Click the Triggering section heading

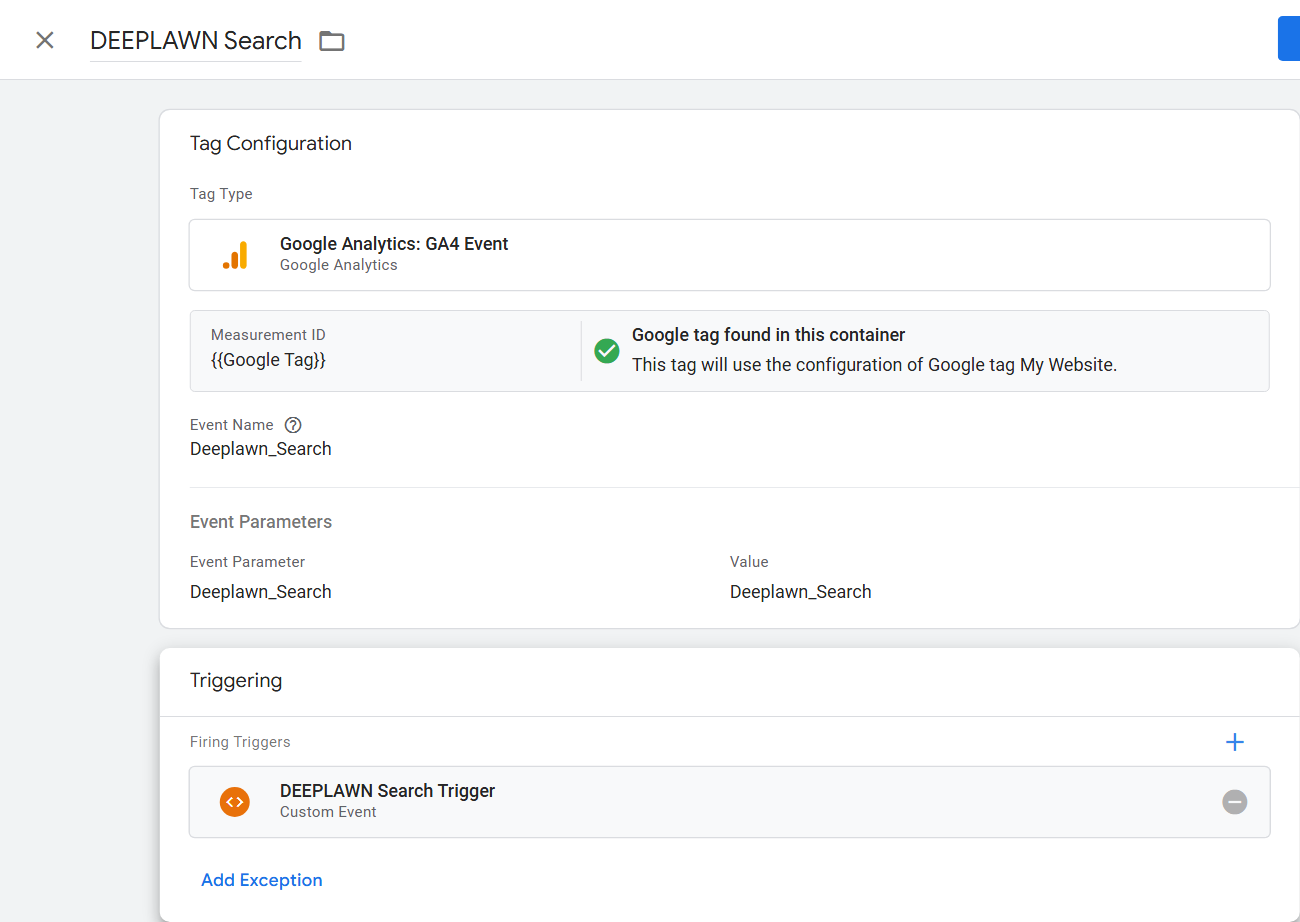point(236,681)
